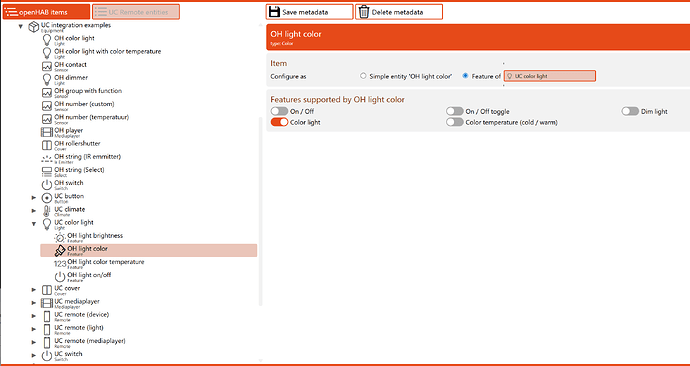Select the OH string (Select) label
This screenshot has height=366, width=690.
point(79,170)
